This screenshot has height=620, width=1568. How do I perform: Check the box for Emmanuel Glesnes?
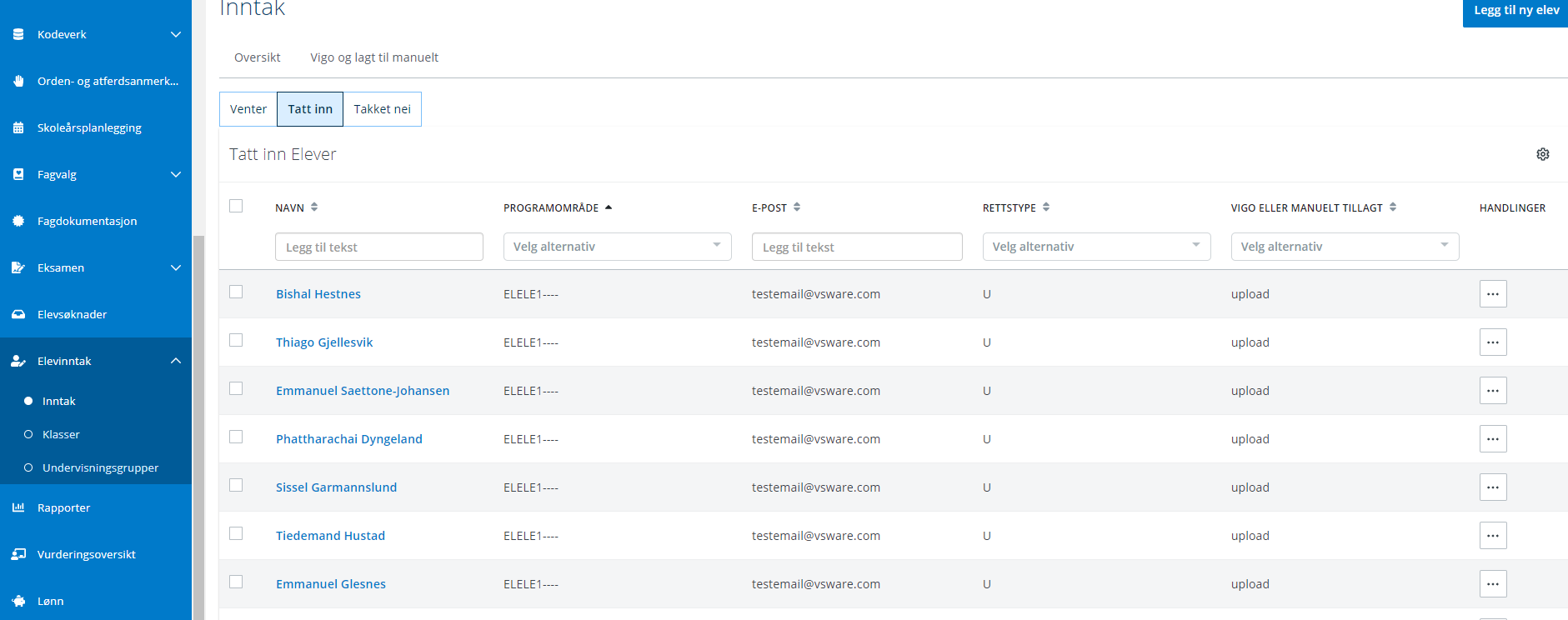pyautogui.click(x=236, y=582)
